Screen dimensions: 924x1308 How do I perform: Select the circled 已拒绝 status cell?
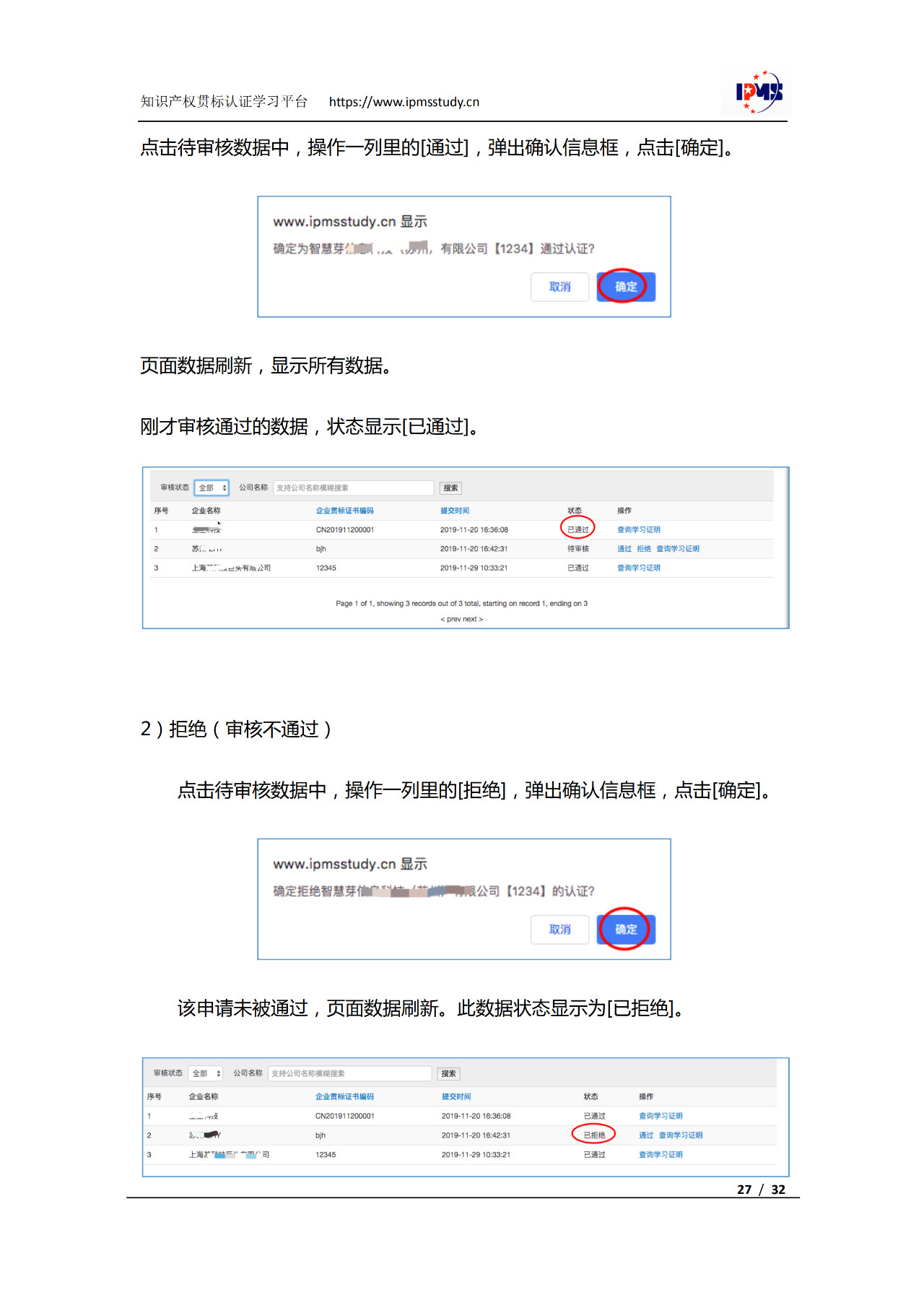[x=594, y=1135]
